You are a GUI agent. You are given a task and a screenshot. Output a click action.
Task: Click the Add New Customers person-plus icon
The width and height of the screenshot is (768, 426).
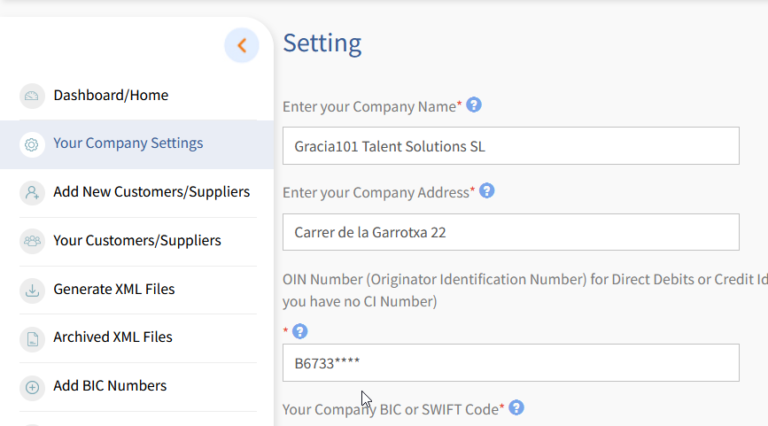(32, 192)
